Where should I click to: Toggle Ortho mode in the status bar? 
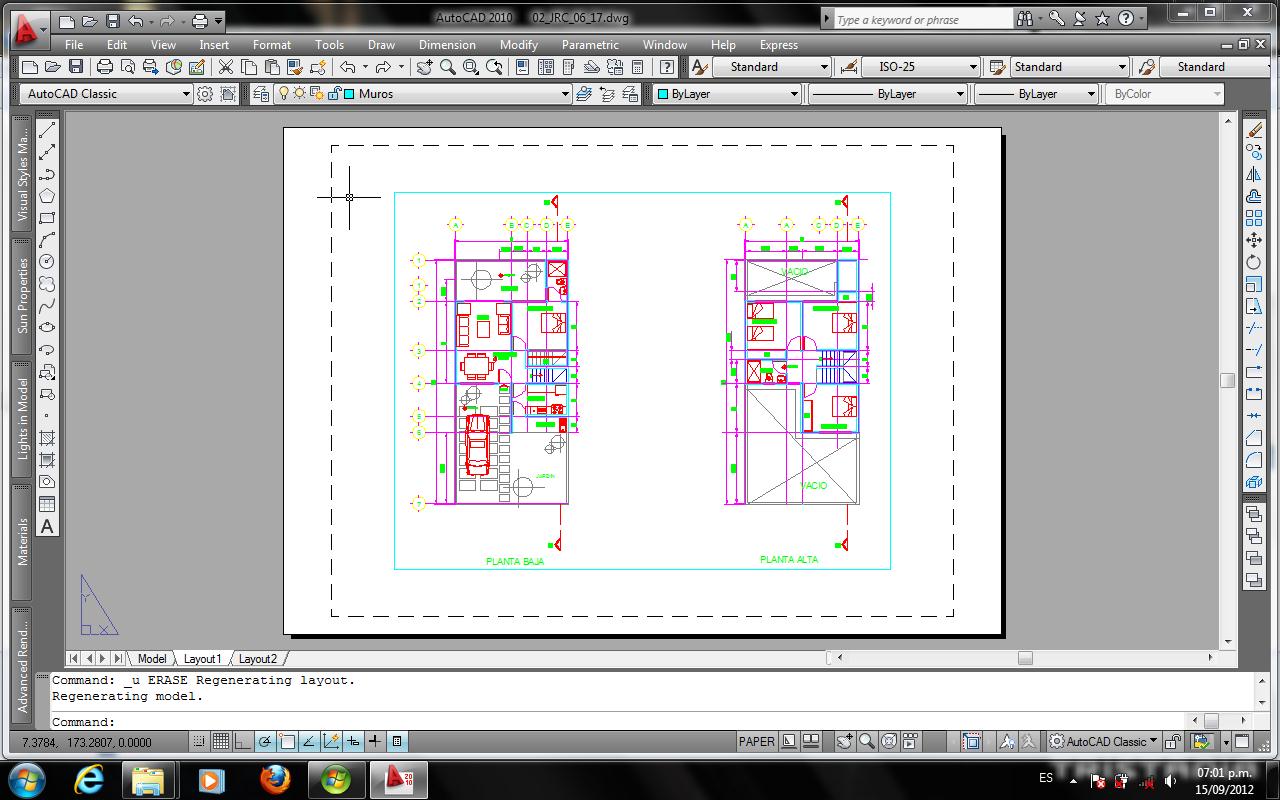click(x=242, y=740)
